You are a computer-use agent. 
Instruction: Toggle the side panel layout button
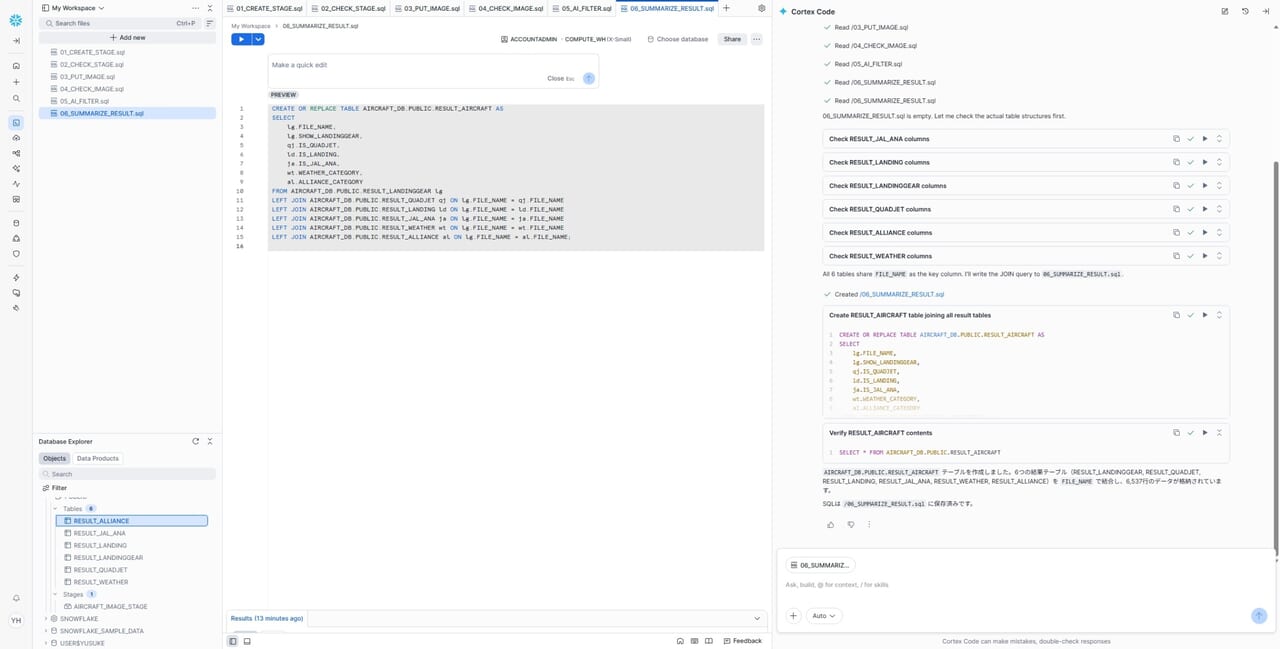pyautogui.click(x=233, y=641)
